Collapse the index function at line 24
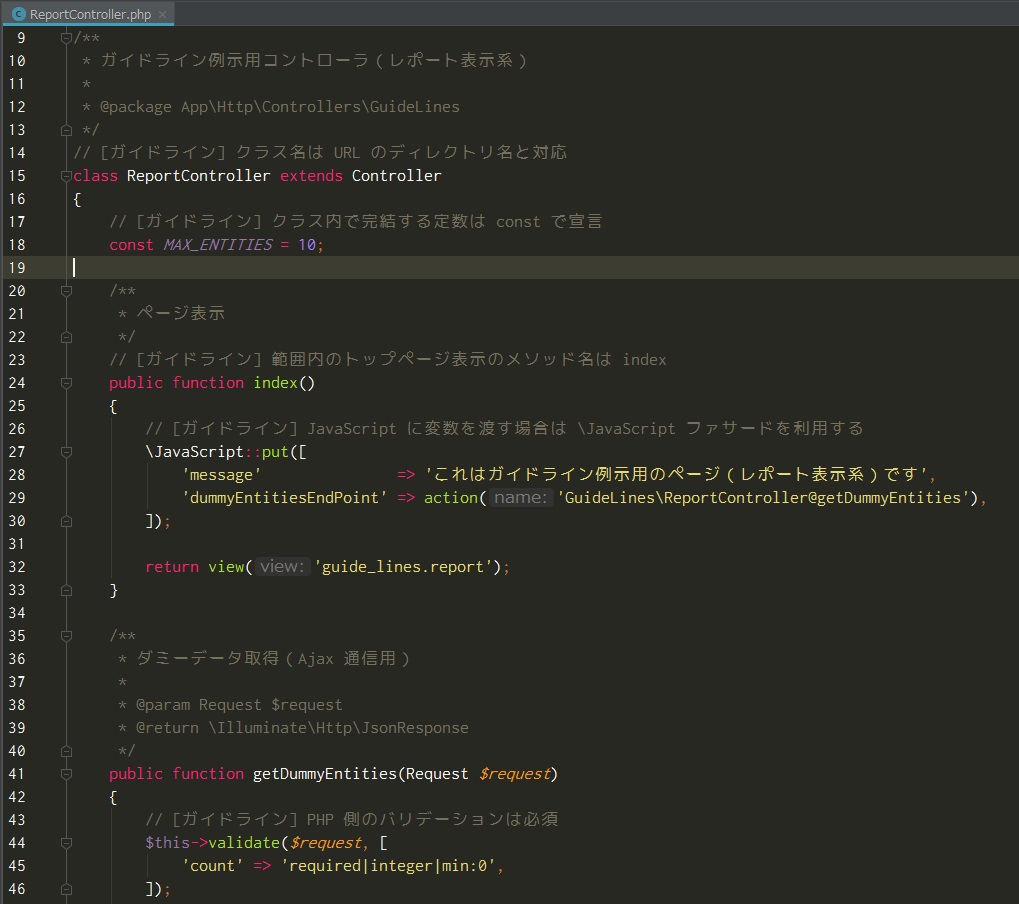Screen dimensions: 1019x904 (66, 383)
